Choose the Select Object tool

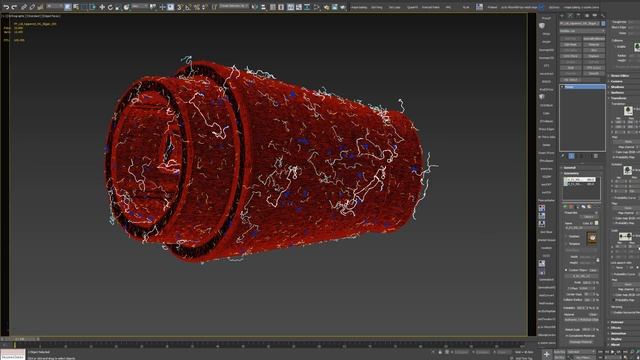coord(68,7)
